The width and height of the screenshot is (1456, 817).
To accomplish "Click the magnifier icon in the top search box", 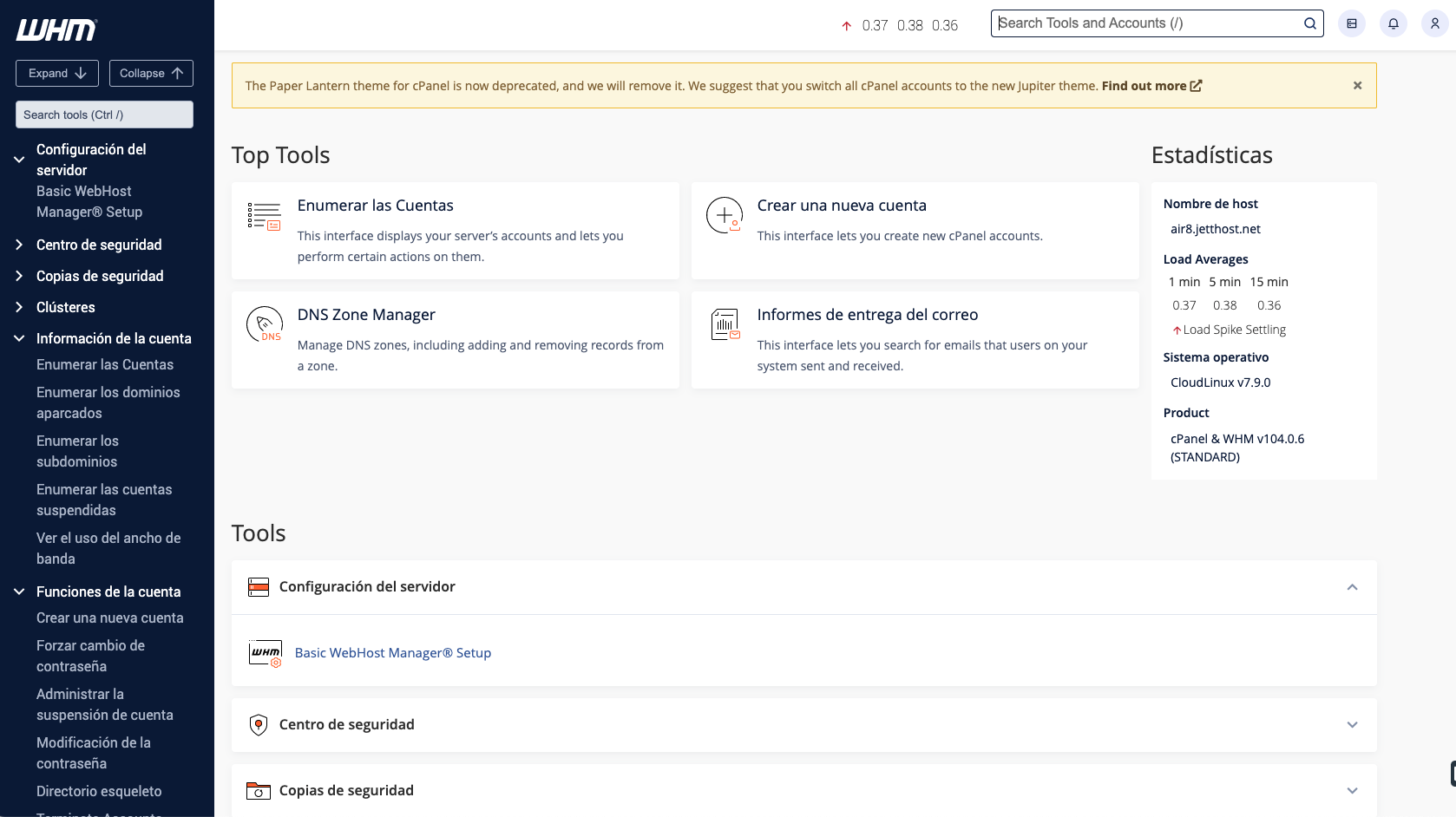I will click(1310, 23).
